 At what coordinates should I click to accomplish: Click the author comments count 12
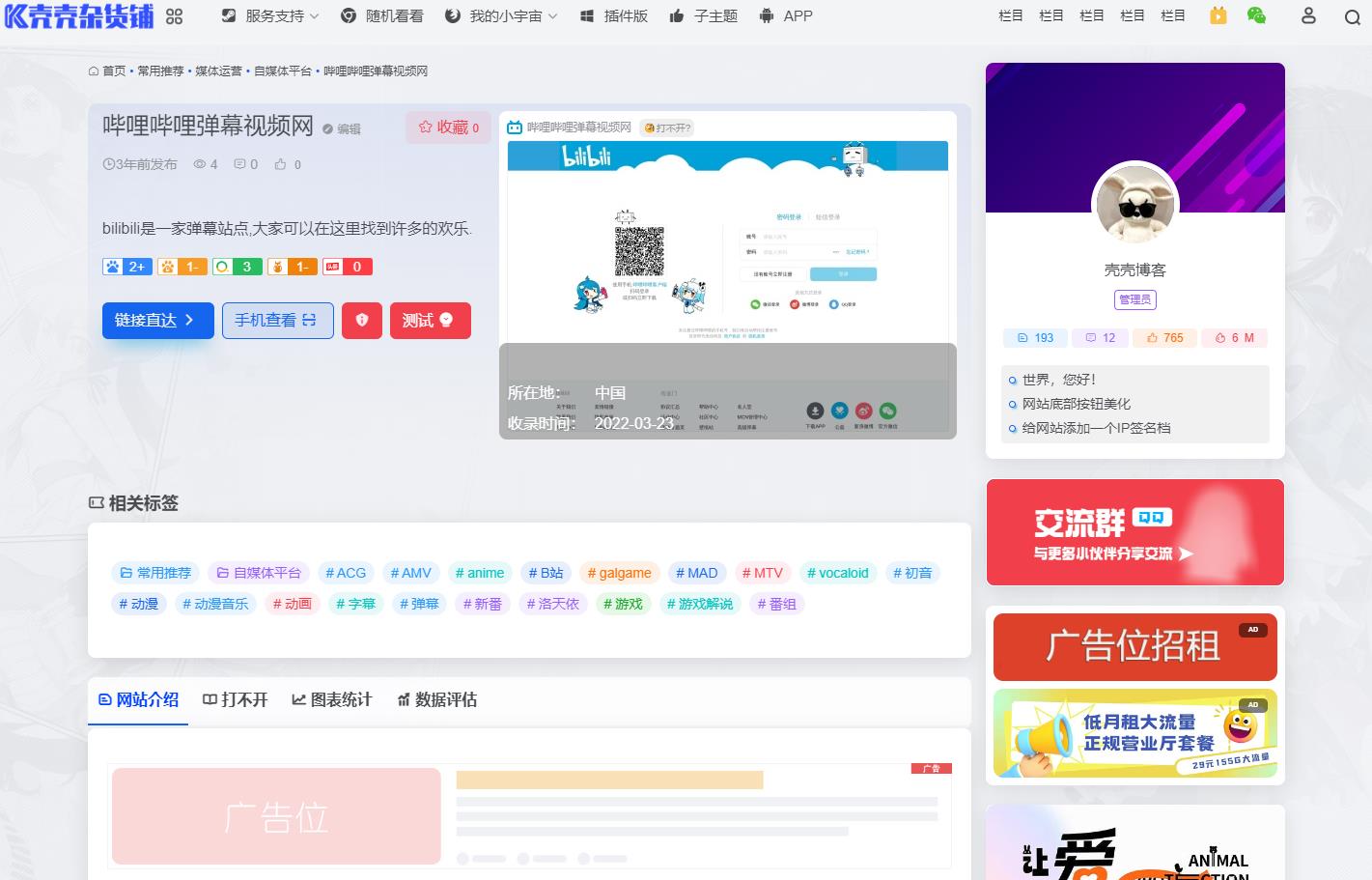click(x=1101, y=338)
